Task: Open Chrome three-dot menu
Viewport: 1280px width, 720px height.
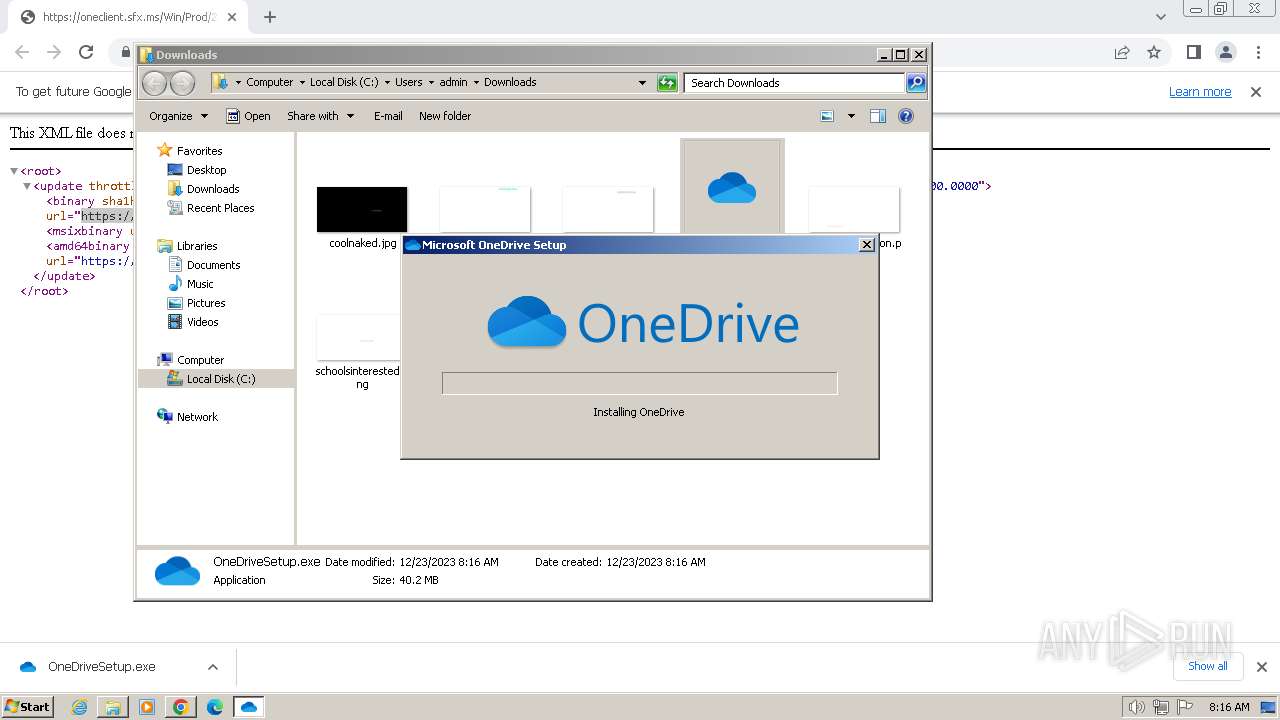Action: (x=1257, y=53)
